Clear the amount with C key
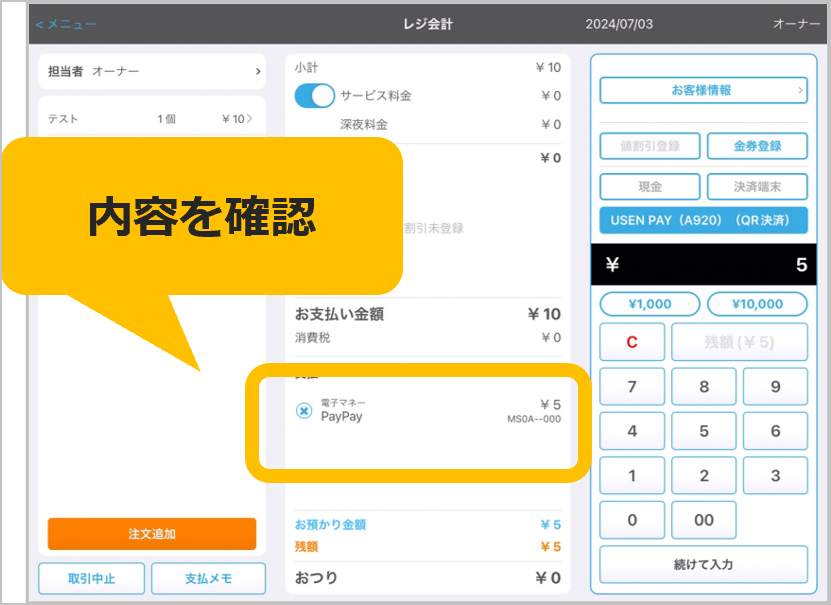This screenshot has height=605, width=831. tap(632, 342)
